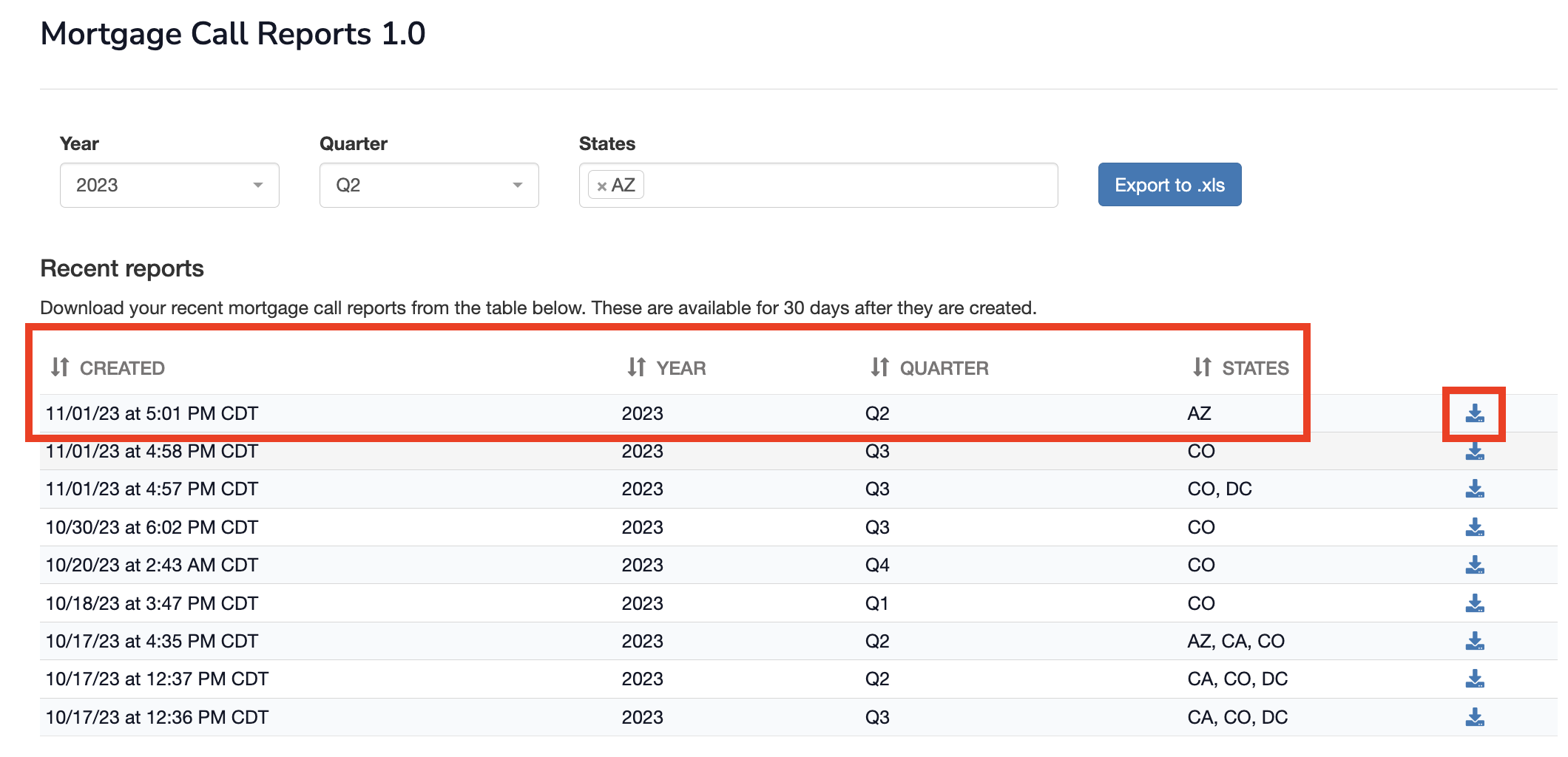The width and height of the screenshot is (1568, 757).
Task: Download the 2023 Q1 CO report
Action: coord(1474,603)
